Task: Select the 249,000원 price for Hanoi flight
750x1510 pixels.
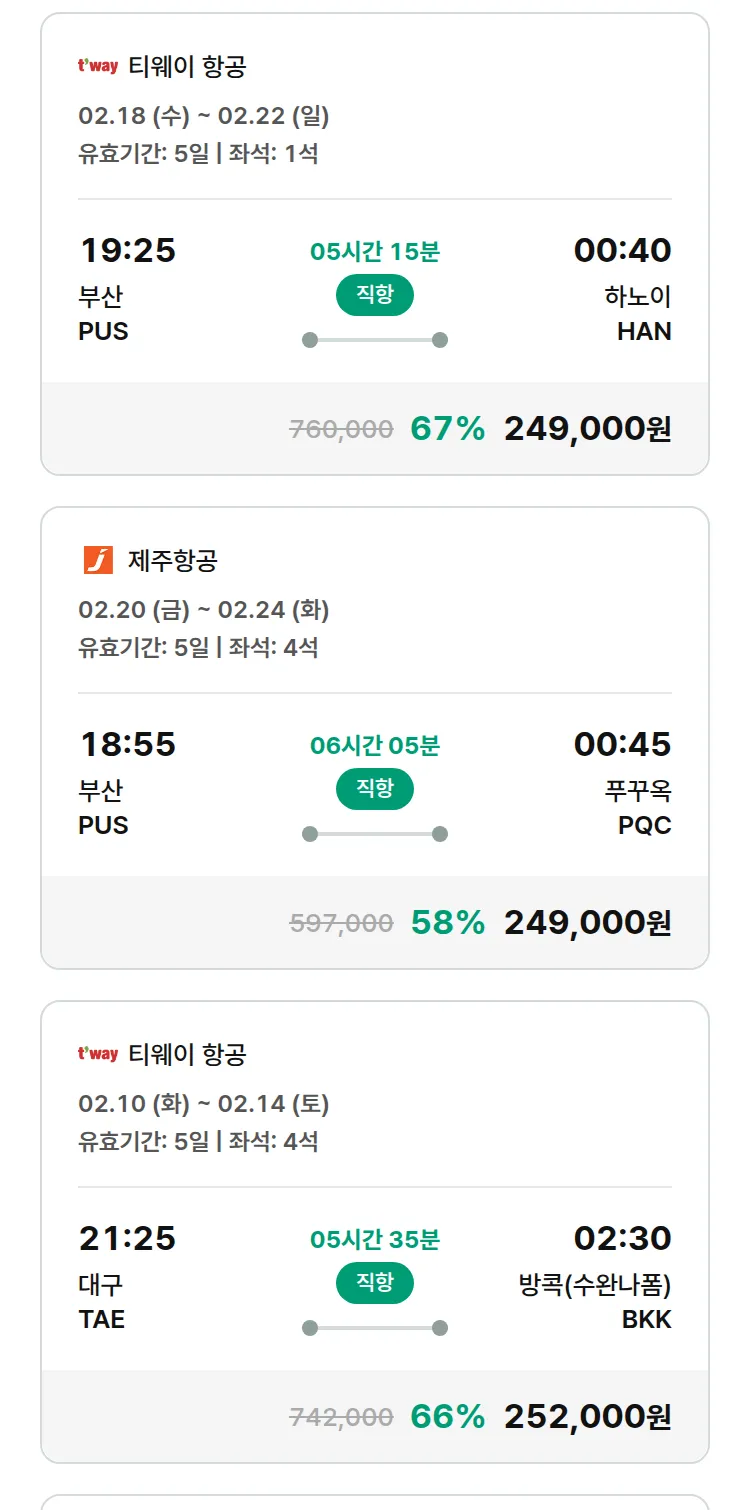Action: (587, 428)
